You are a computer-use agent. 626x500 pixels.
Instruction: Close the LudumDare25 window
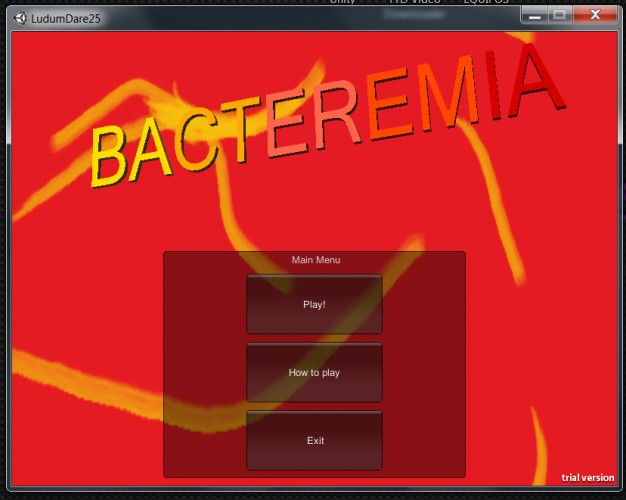coord(595,15)
